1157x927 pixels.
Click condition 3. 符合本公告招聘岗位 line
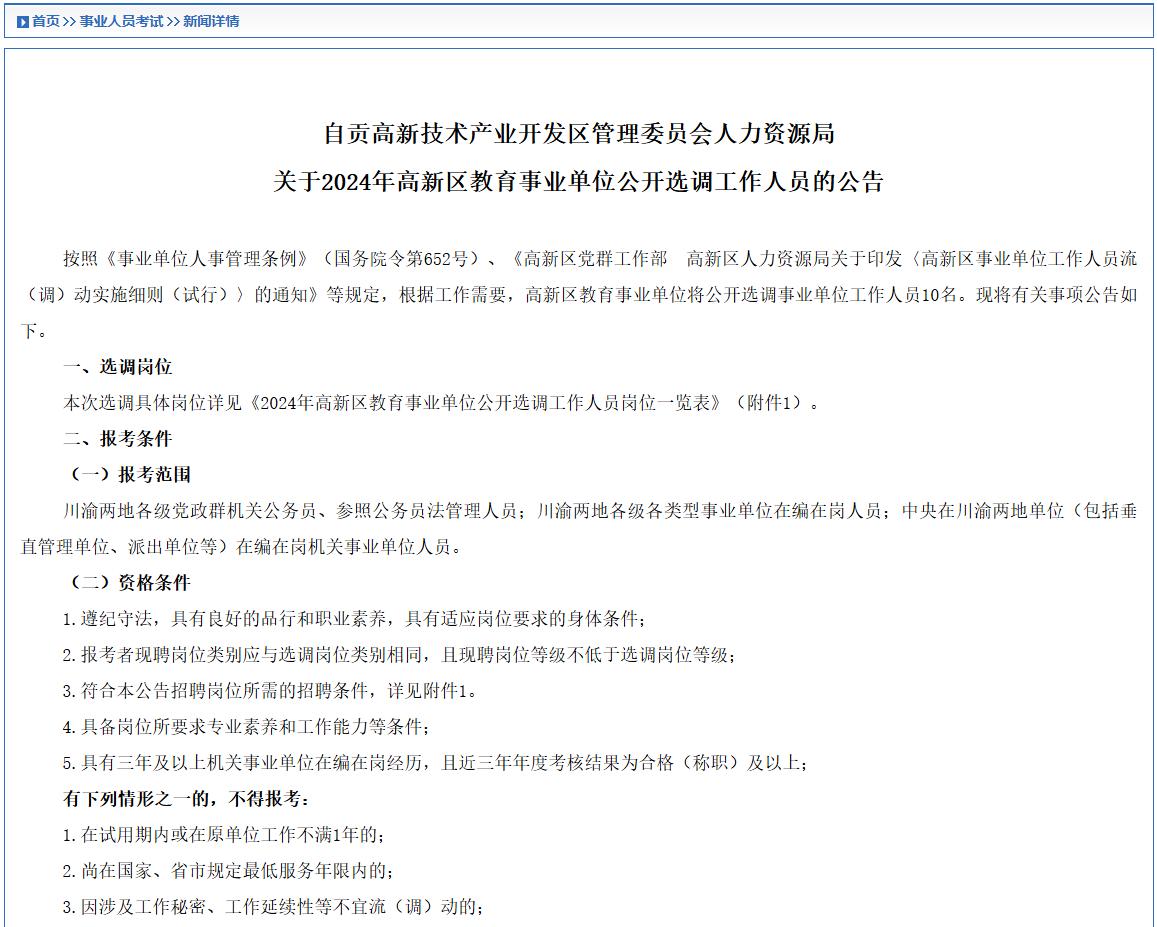pyautogui.click(x=270, y=692)
